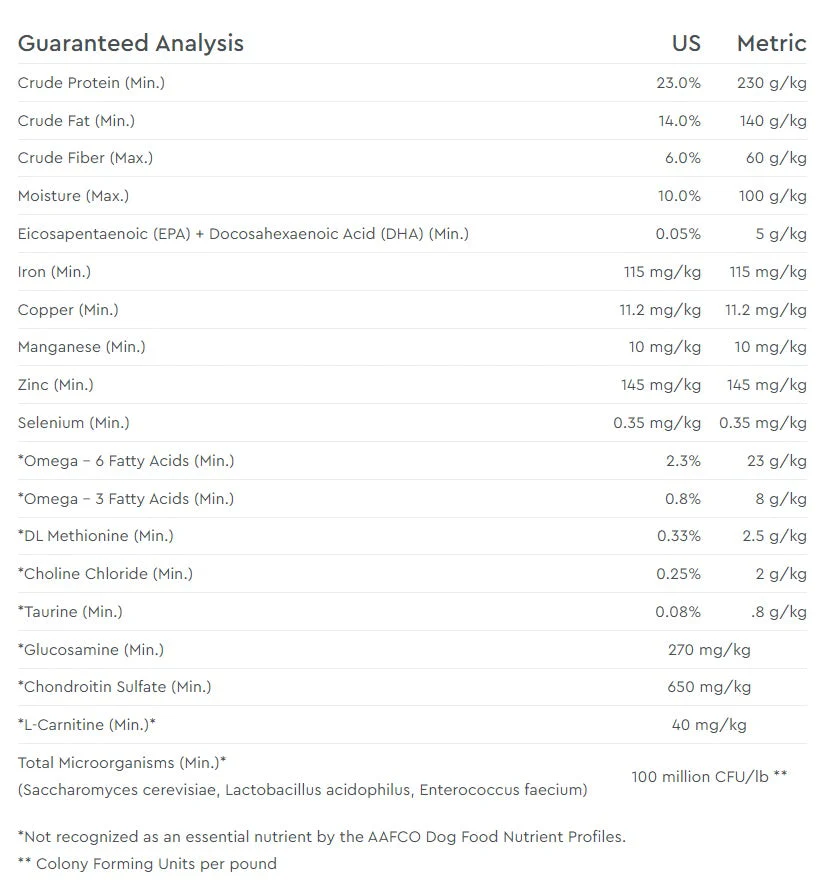Click the 11.2 mg/kg copper US value
Image resolution: width=824 pixels, height=880 pixels.
click(x=660, y=310)
